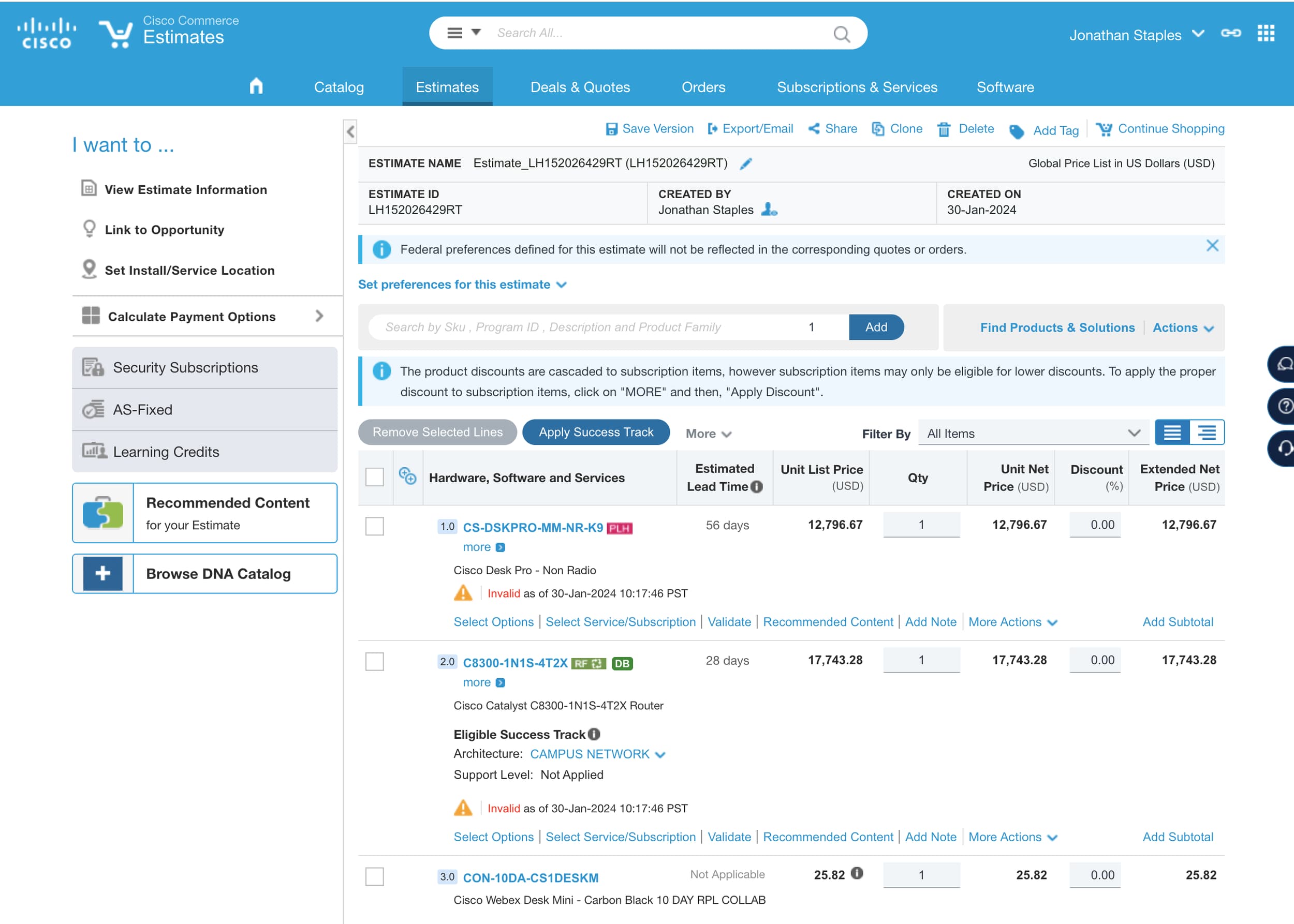The image size is (1294, 924).
Task: Expand Jonathan Staples user menu
Action: tap(1198, 34)
